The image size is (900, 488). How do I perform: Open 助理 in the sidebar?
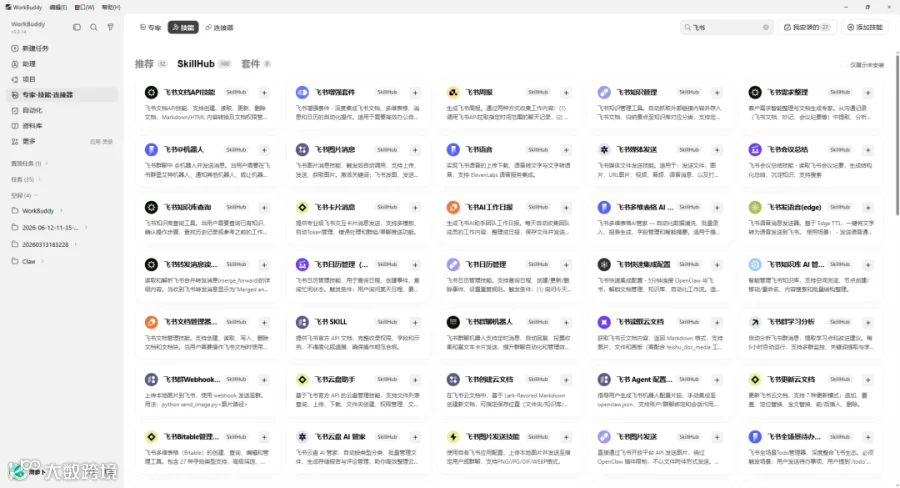coord(63,64)
